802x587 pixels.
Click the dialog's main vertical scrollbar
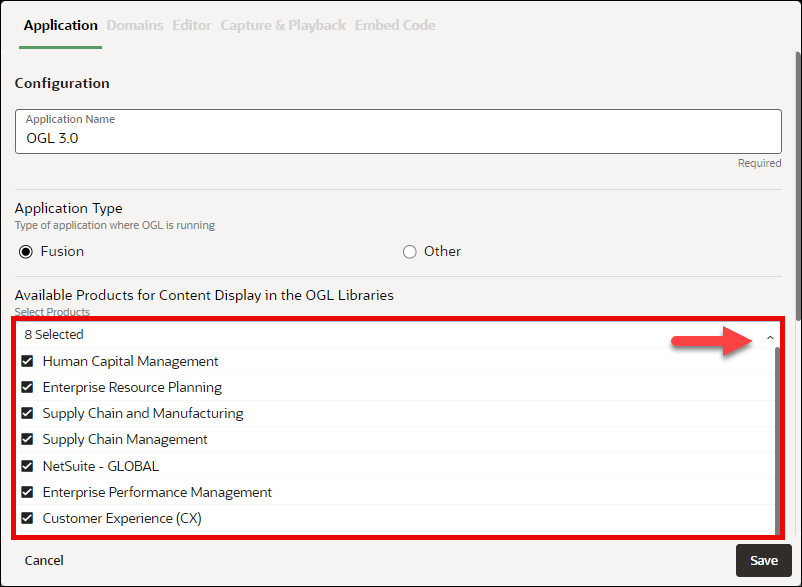(798, 187)
